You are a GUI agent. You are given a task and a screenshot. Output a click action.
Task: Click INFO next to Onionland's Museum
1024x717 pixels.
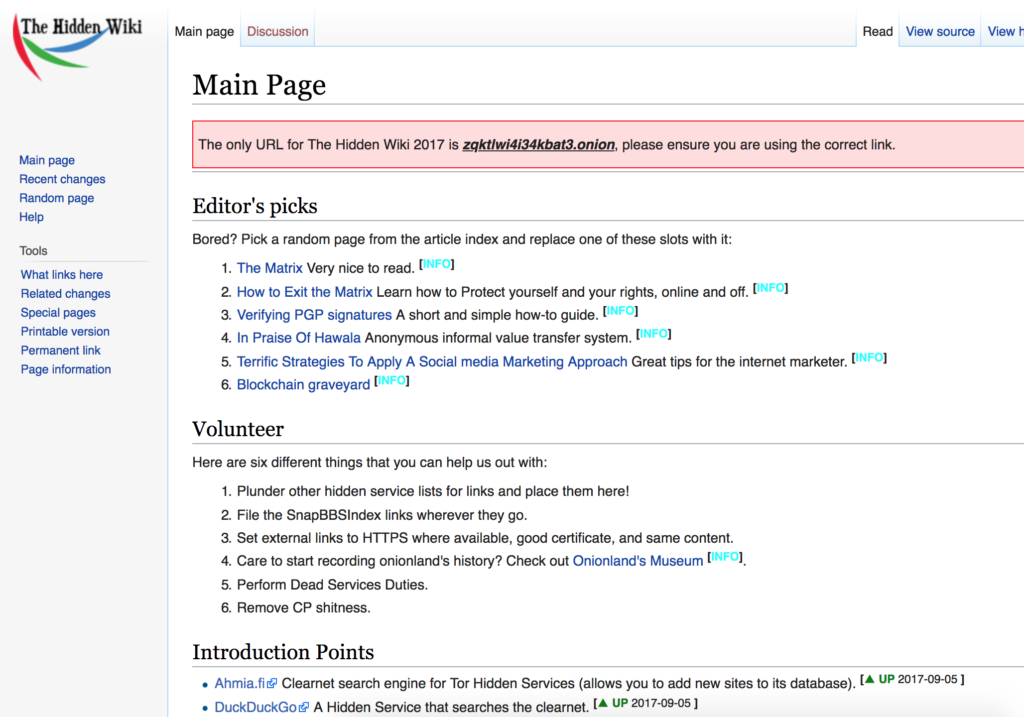725,557
